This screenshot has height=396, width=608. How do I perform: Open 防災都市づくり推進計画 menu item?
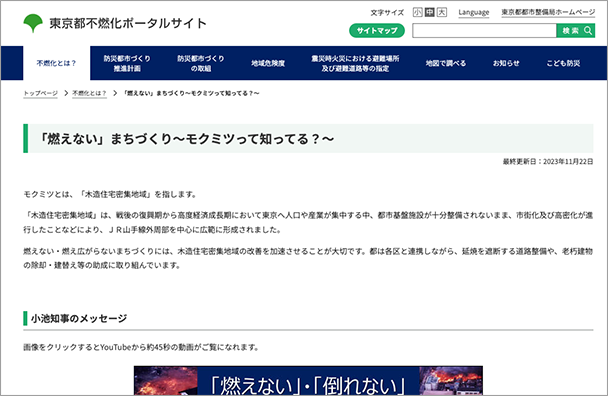pyautogui.click(x=127, y=63)
